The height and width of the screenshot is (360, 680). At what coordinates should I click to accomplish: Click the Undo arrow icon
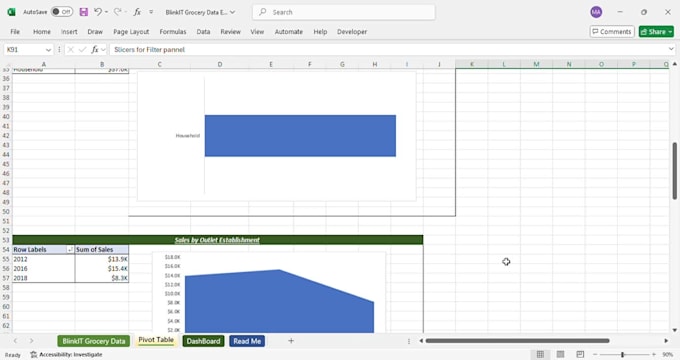point(98,12)
